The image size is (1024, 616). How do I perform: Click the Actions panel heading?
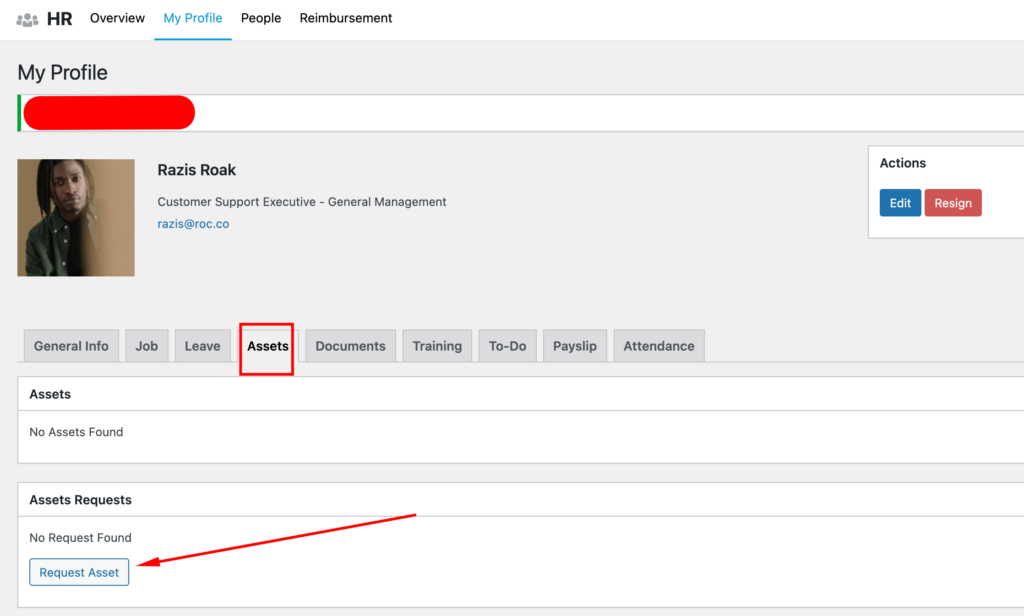tap(903, 163)
